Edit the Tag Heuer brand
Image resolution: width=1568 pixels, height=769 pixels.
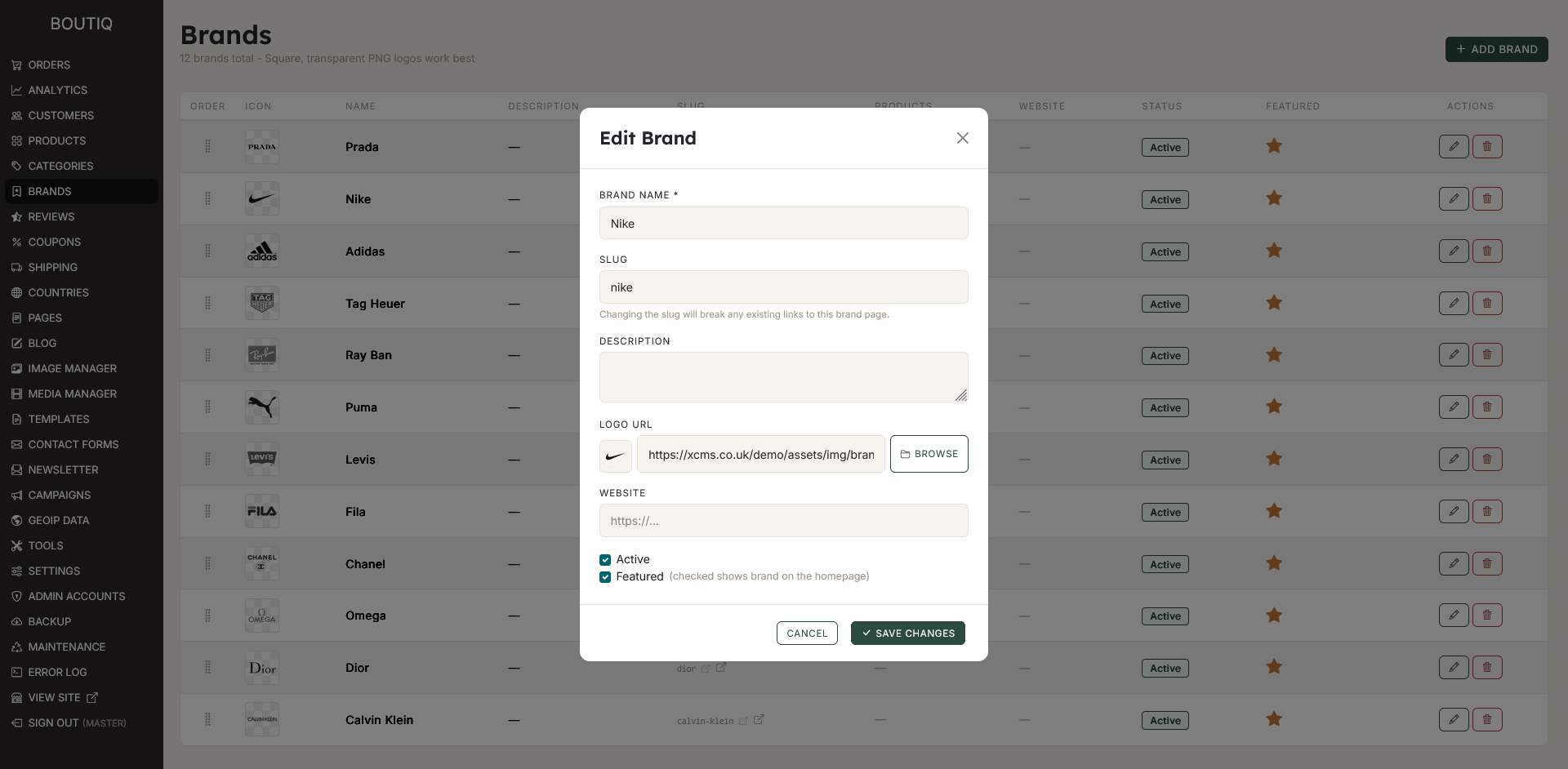(1454, 304)
